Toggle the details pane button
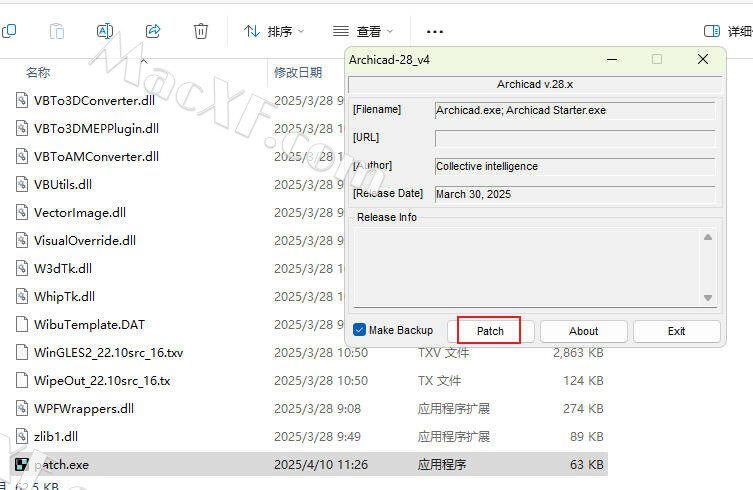The image size is (753, 490). tap(712, 31)
